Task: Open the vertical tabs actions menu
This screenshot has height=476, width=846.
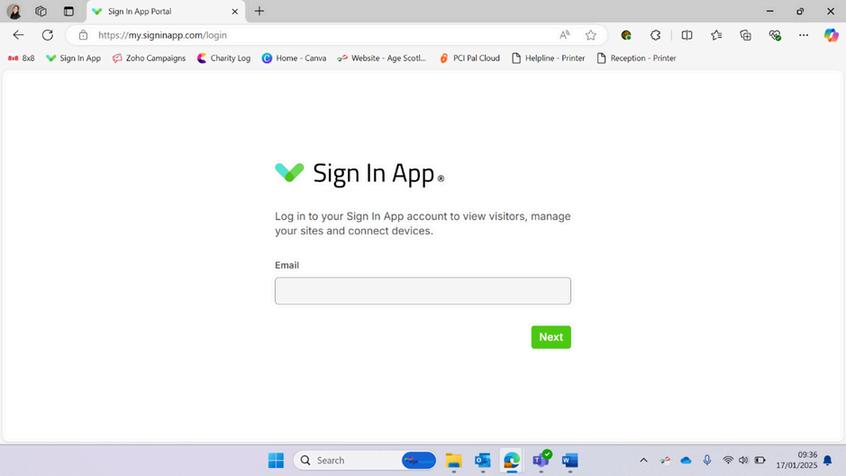Action: (x=69, y=11)
